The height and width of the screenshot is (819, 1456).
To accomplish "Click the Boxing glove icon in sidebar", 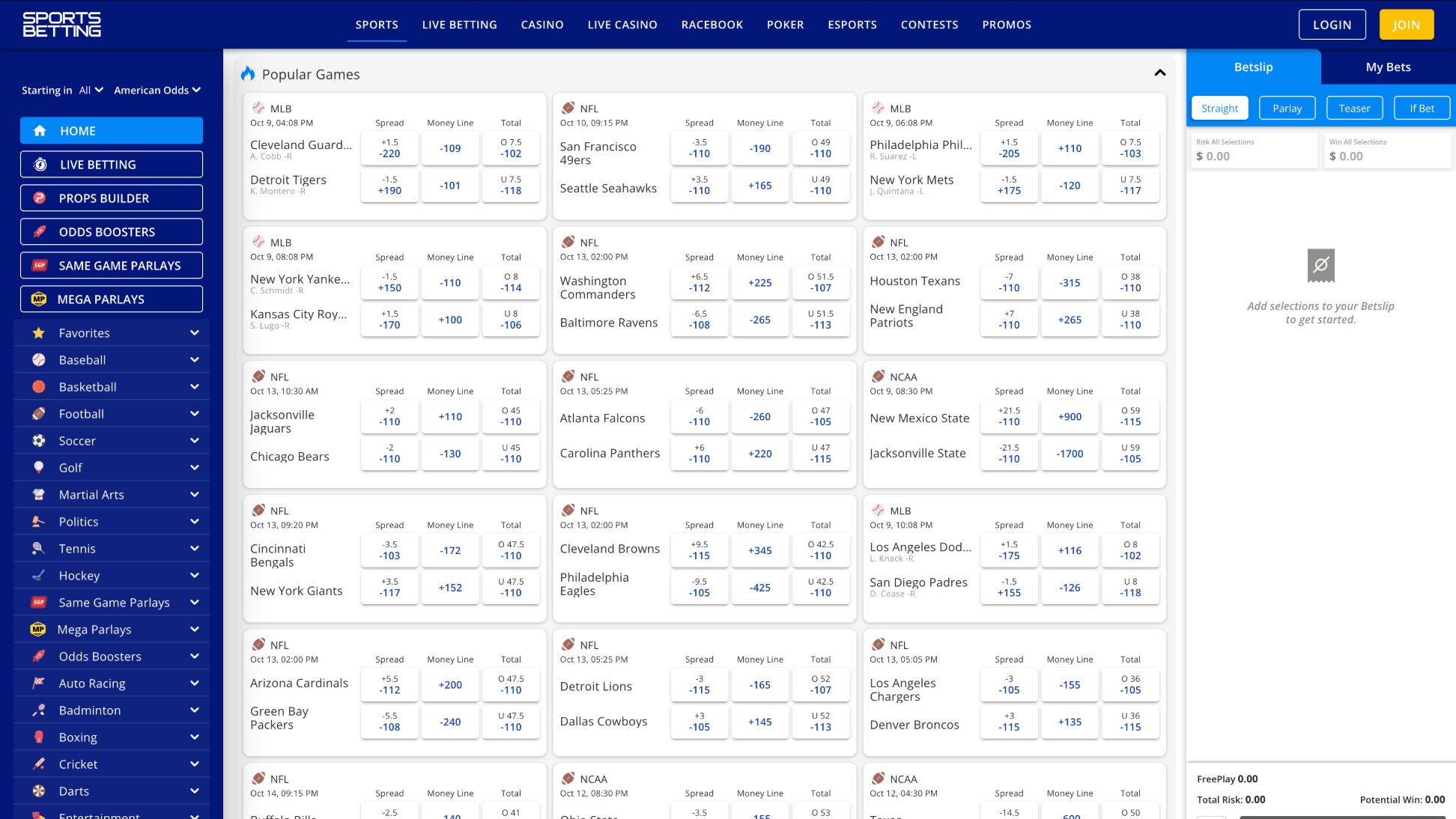I will [39, 737].
